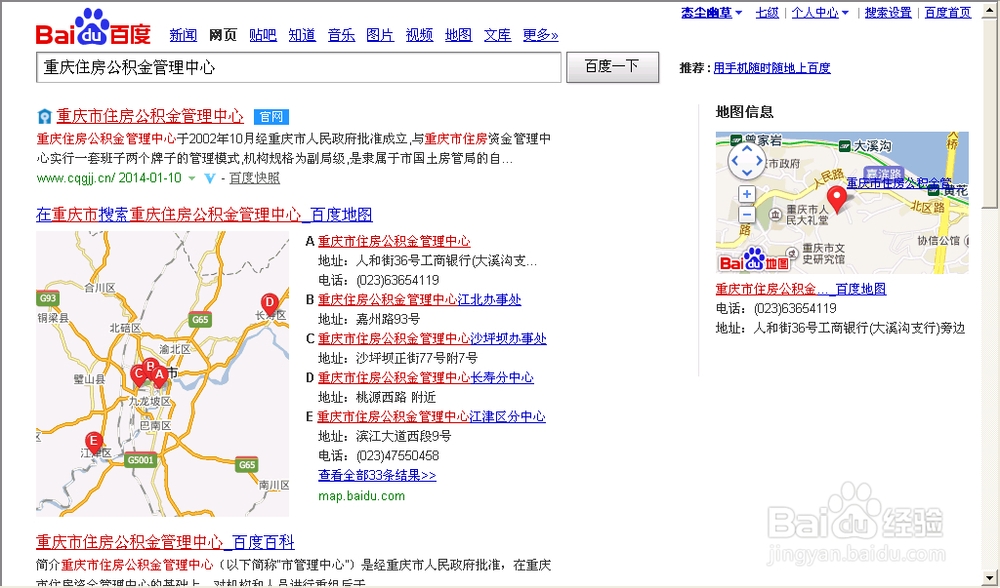
Task: Click G93 highway badge on map
Action: tap(48, 298)
